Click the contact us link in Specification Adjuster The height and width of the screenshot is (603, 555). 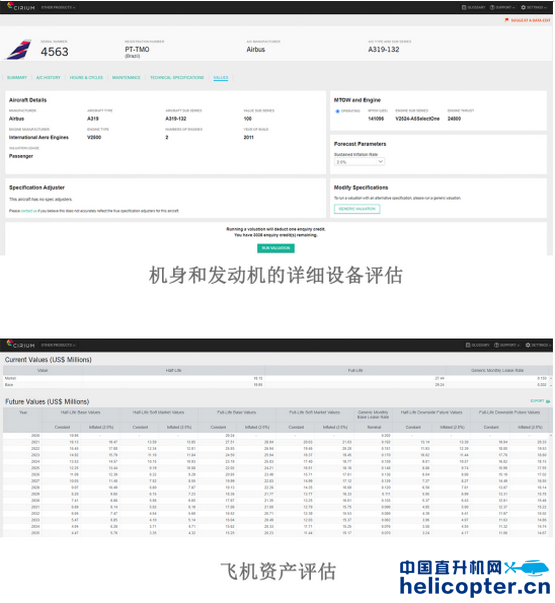[x=29, y=211]
